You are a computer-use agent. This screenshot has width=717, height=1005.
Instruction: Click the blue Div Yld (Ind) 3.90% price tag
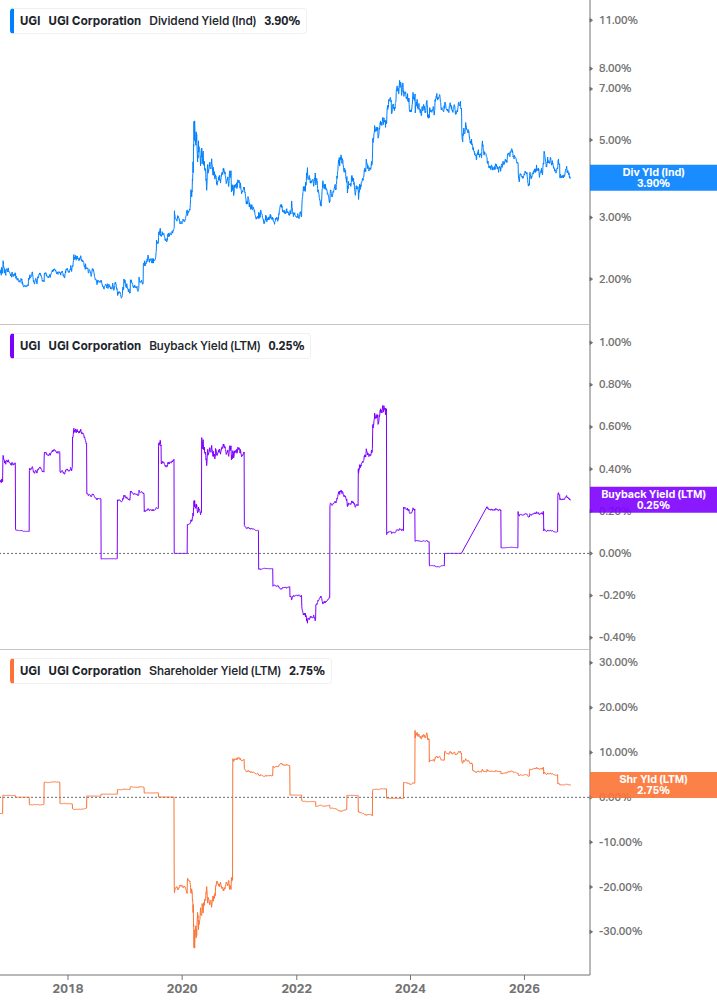click(x=653, y=178)
